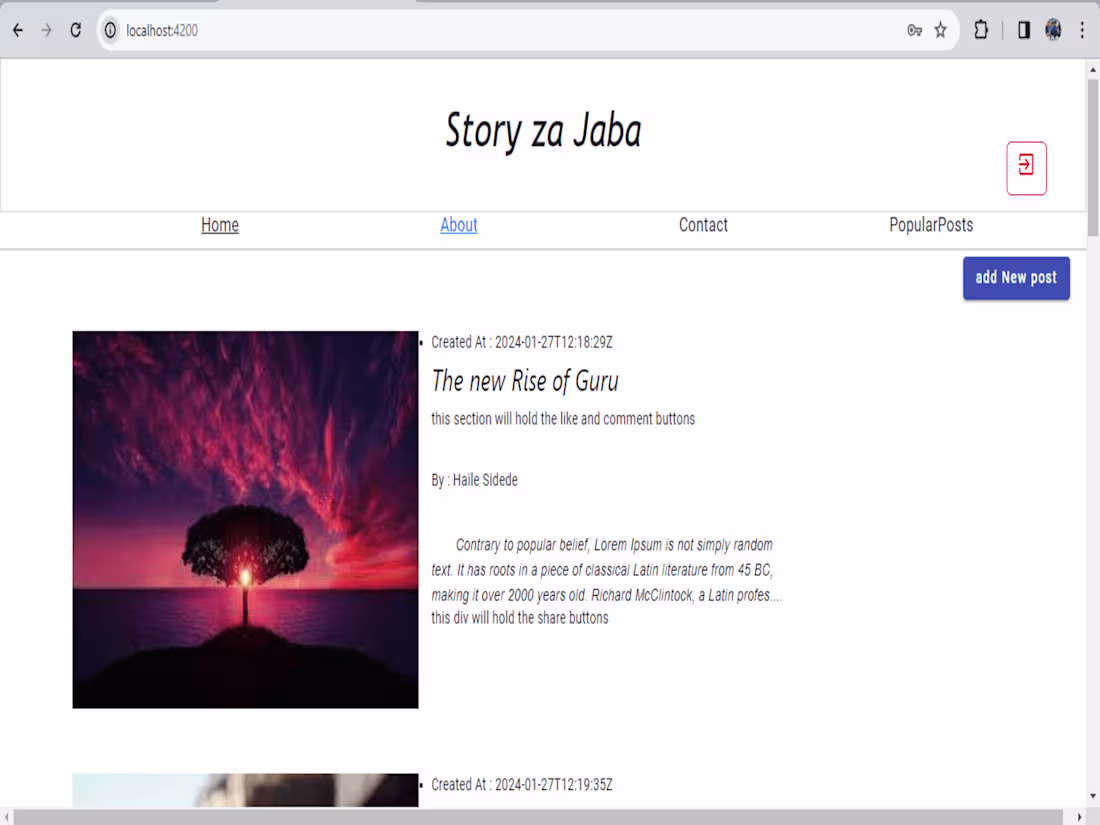Click the saved passwords key icon
The height and width of the screenshot is (825, 1100).
[x=913, y=30]
